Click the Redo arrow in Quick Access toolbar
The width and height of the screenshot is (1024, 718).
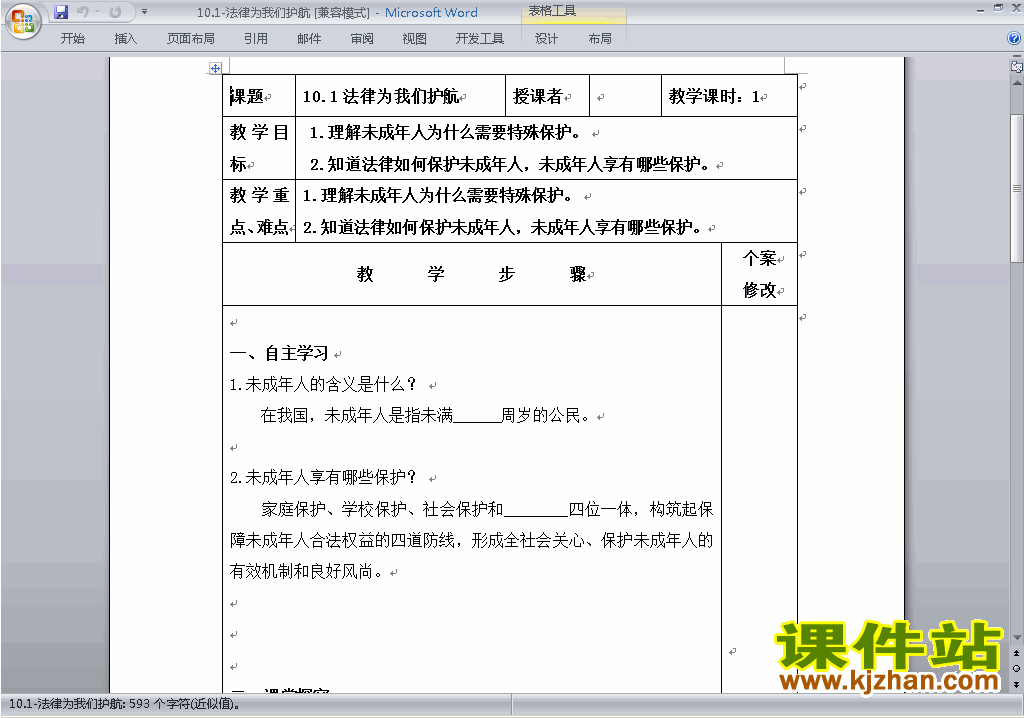tap(116, 12)
